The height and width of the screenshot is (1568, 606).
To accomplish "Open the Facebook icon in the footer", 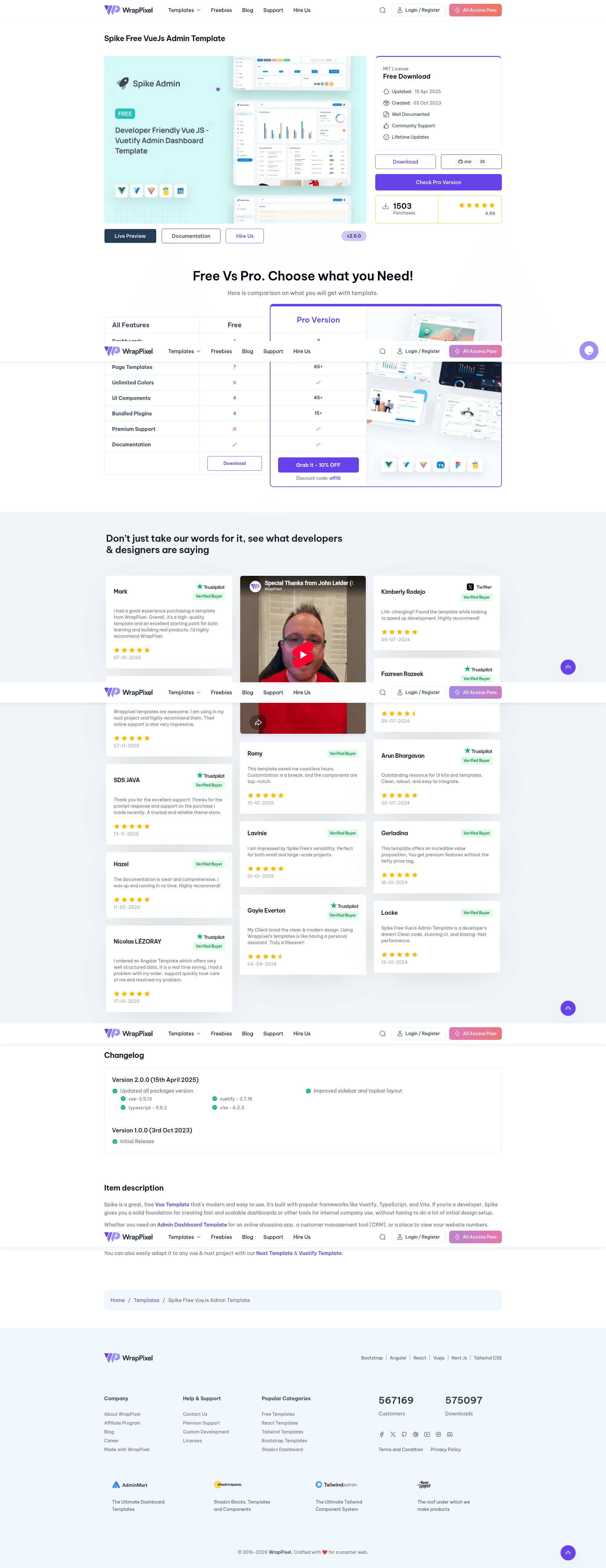I will pos(382,1434).
